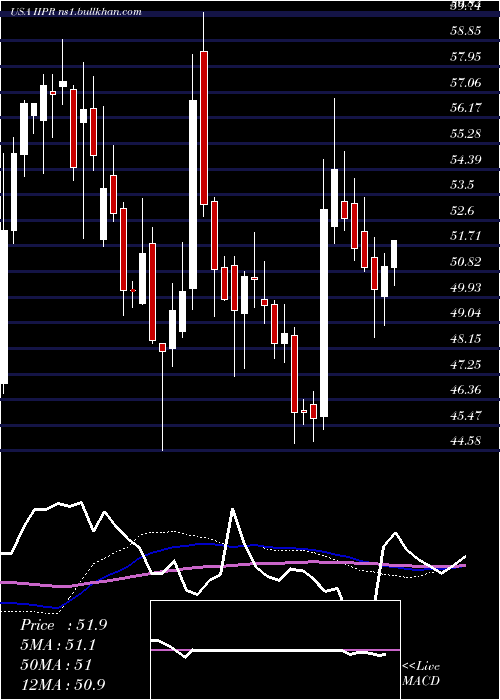Click the 49.93 price axis label
500x700 pixels.
click(467, 287)
